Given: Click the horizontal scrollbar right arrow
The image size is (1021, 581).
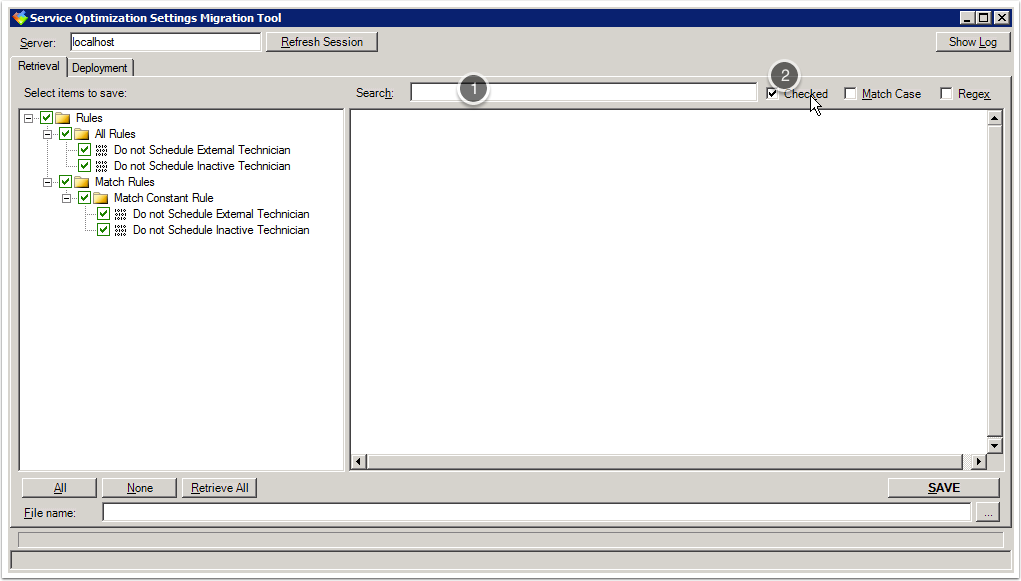Looking at the screenshot, I should (979, 462).
